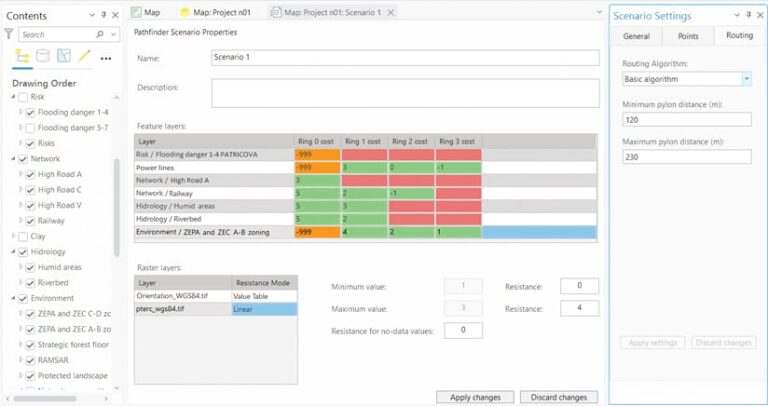Click the Apply changes button

tap(475, 397)
